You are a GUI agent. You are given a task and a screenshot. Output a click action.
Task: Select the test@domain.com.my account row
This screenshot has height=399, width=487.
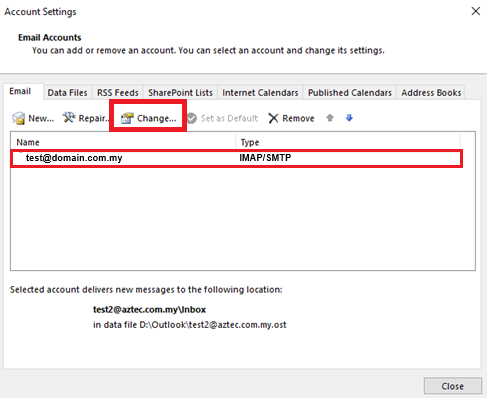click(x=236, y=158)
